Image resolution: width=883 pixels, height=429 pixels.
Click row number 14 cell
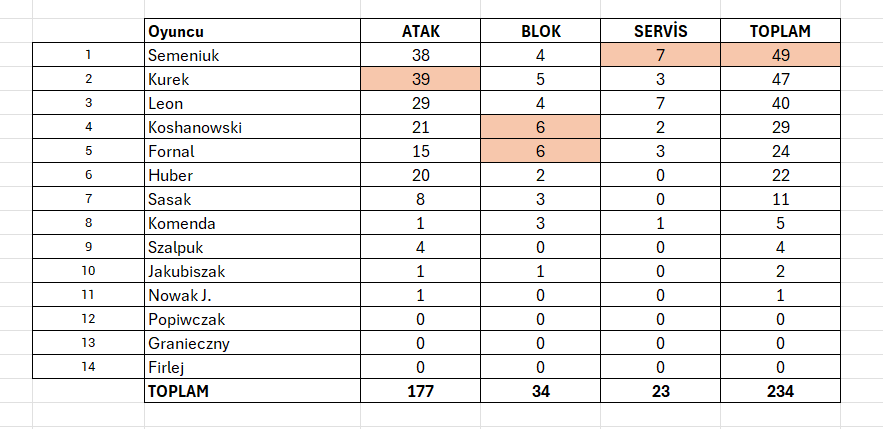pyautogui.click(x=88, y=368)
